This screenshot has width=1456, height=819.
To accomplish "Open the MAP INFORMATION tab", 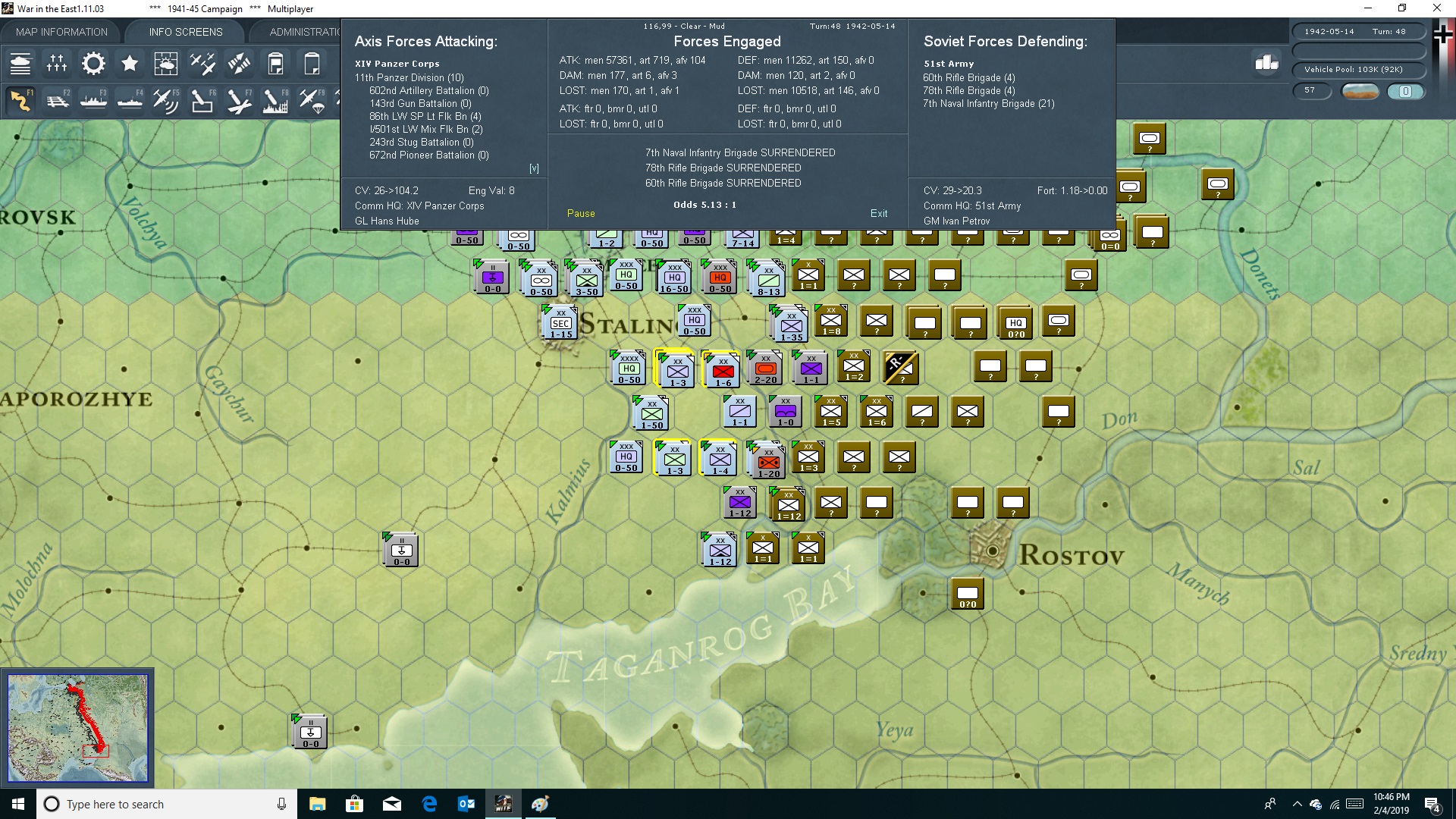I will click(61, 31).
